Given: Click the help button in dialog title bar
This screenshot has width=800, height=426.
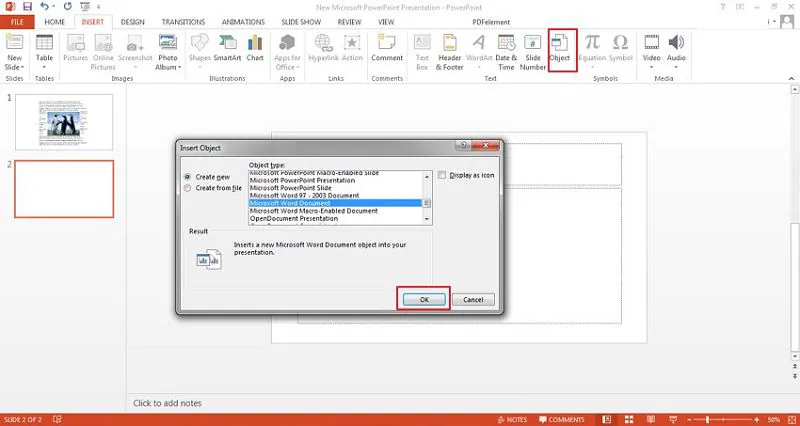Looking at the screenshot, I should (x=463, y=145).
